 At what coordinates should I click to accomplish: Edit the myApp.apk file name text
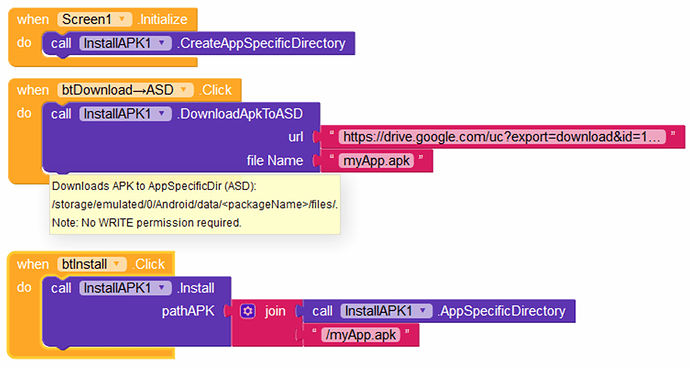point(376,161)
